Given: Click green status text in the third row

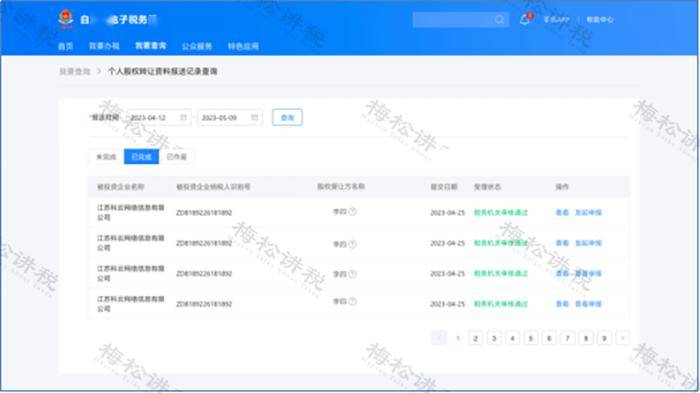Looking at the screenshot, I should [500, 273].
